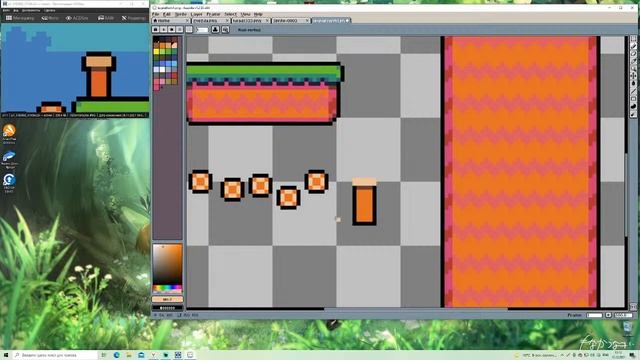640x360 pixels.
Task: Open the Help menu
Action: (x=258, y=14)
